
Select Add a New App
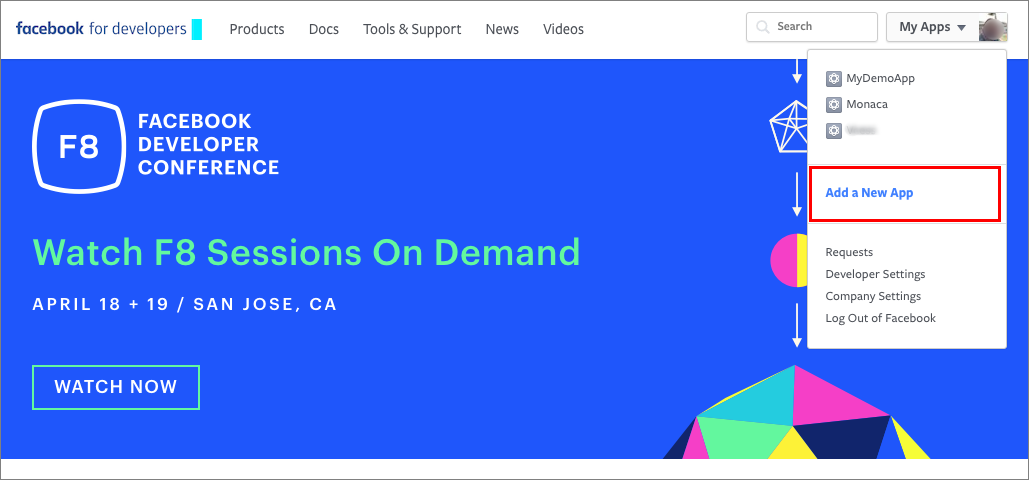869,193
